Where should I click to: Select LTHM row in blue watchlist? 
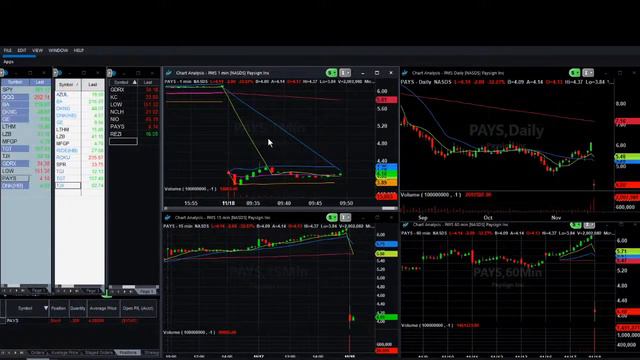pyautogui.click(x=26, y=127)
